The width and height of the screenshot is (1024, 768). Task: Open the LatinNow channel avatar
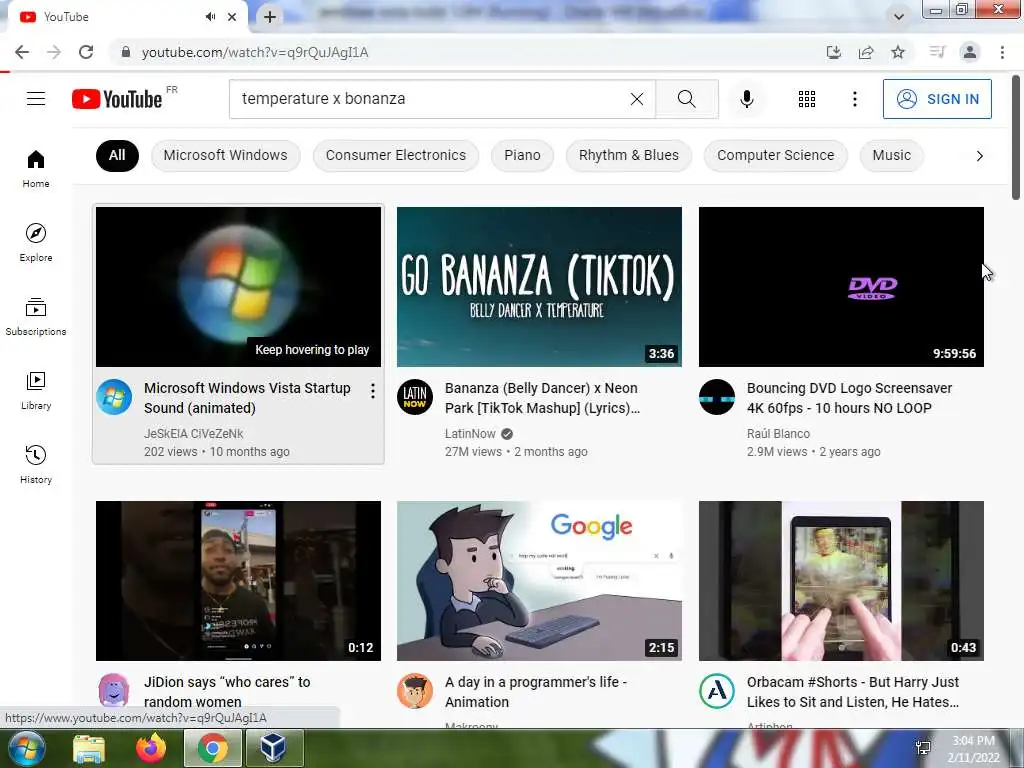click(x=415, y=397)
